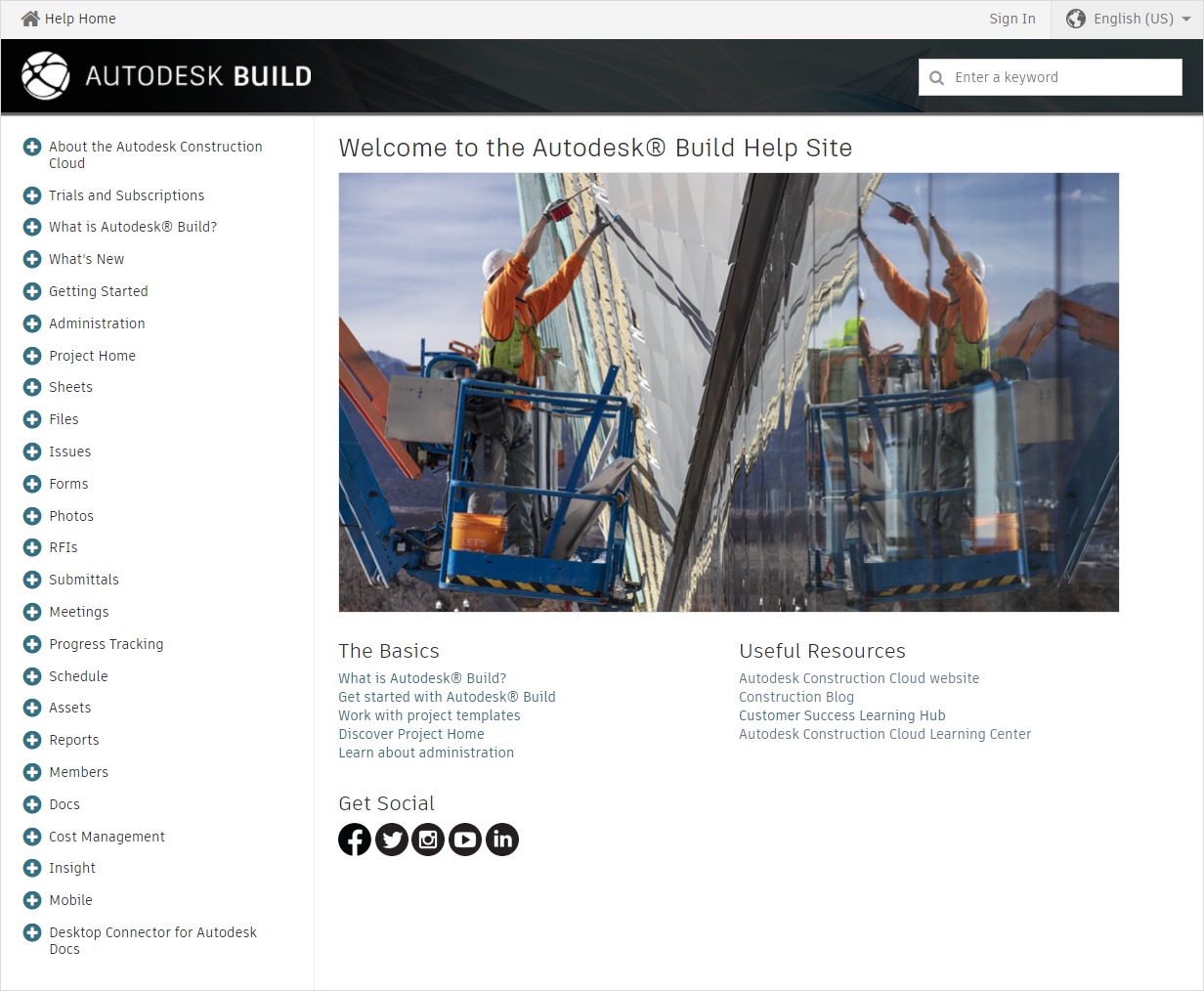Visit Autodesk Construction Cloud website link
This screenshot has height=991, width=1204.
point(859,678)
